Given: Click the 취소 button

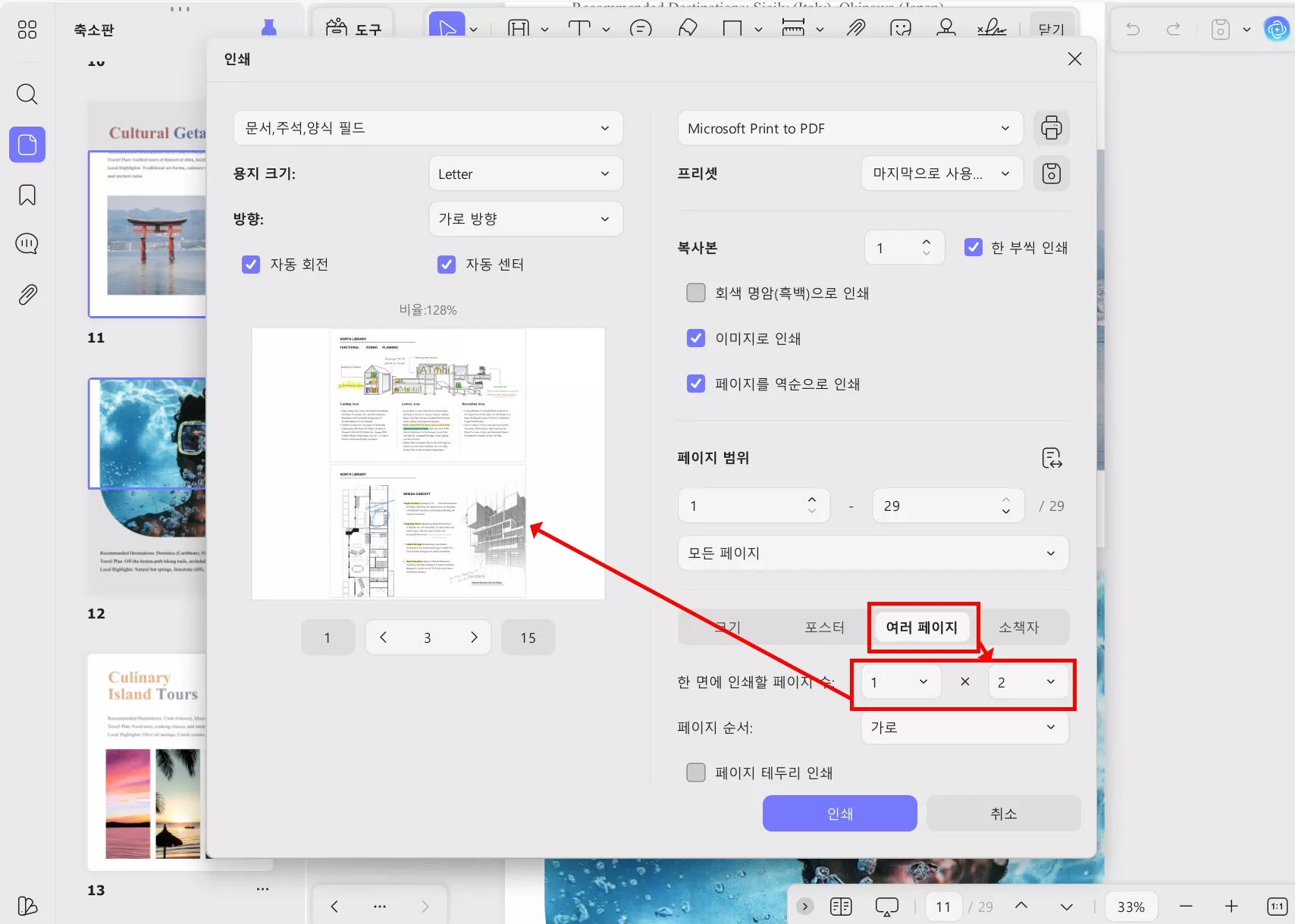Looking at the screenshot, I should 1003,813.
